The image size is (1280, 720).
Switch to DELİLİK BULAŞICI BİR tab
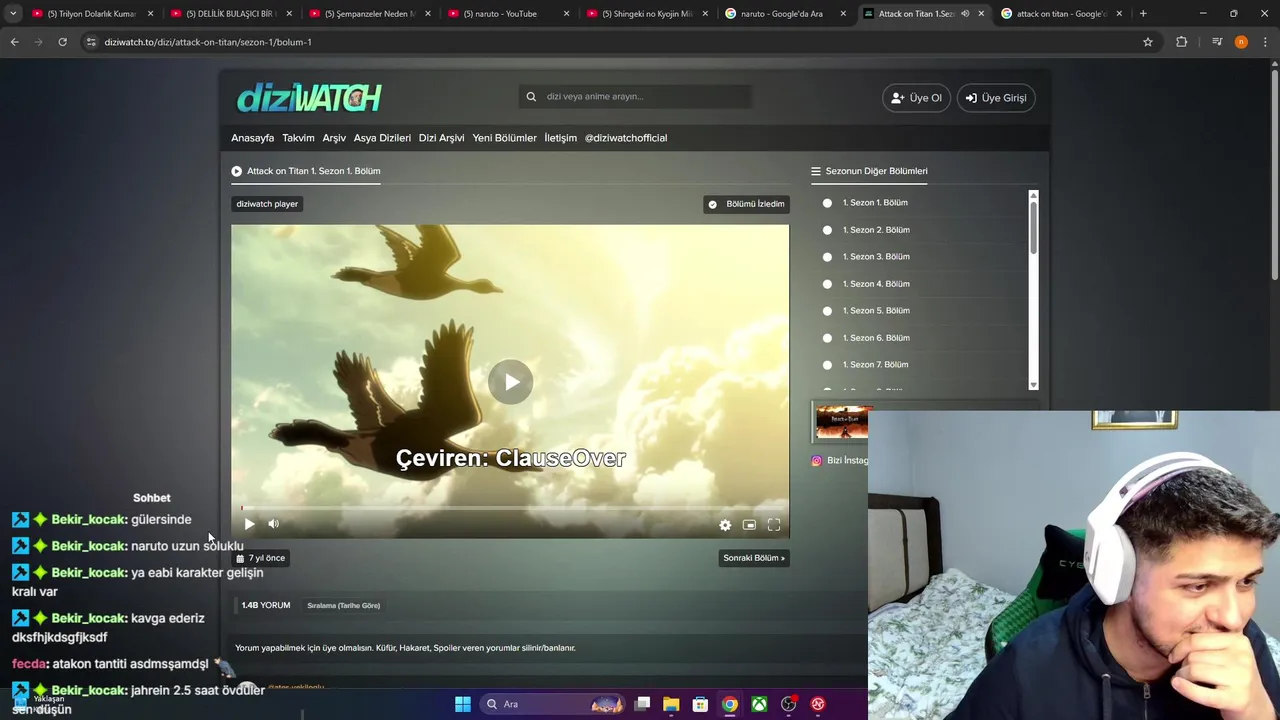(x=229, y=14)
